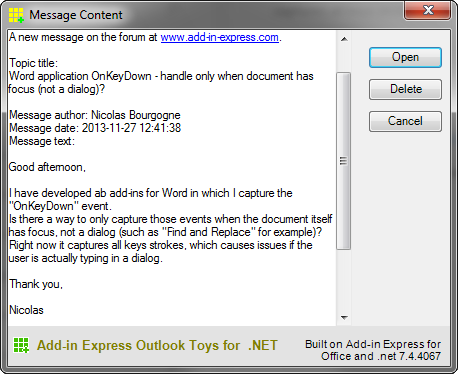
Task: Follow the www.add-in-express.com link
Action: [x=220, y=37]
